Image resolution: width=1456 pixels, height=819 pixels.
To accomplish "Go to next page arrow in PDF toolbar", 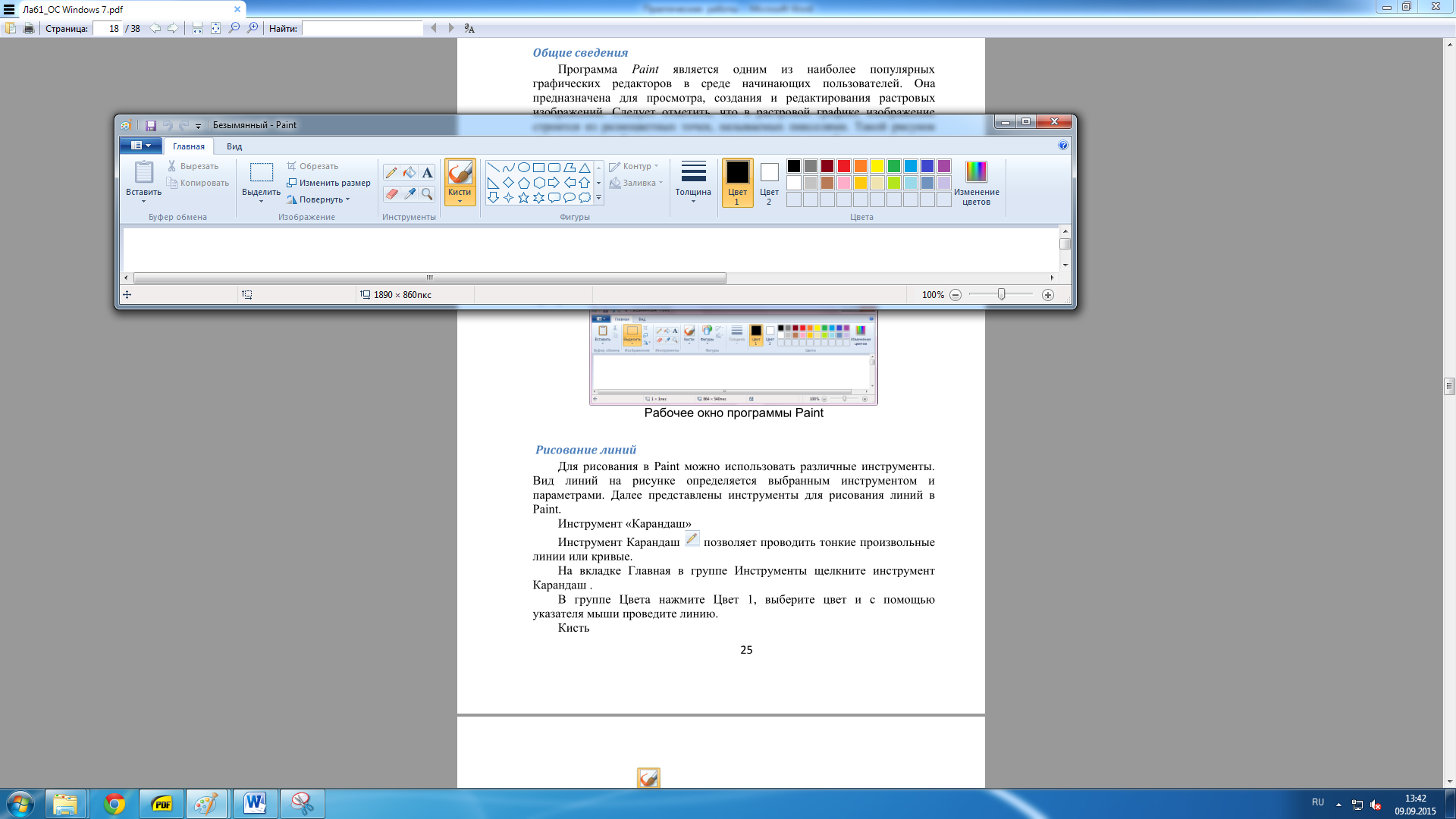I will (173, 28).
